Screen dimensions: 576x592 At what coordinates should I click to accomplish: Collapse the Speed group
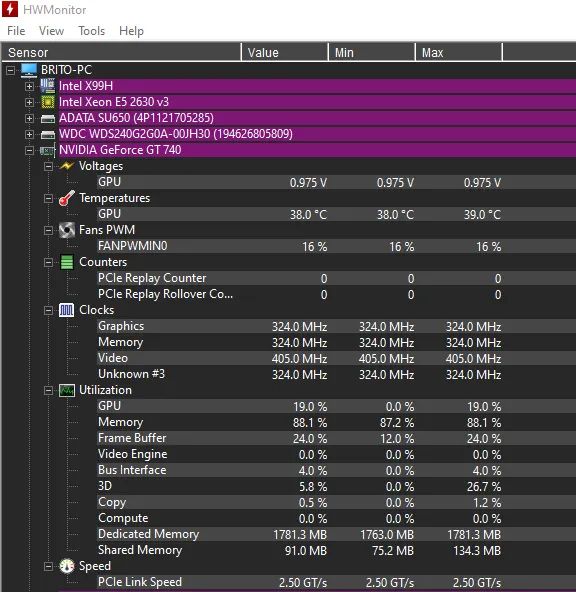pyautogui.click(x=48, y=566)
